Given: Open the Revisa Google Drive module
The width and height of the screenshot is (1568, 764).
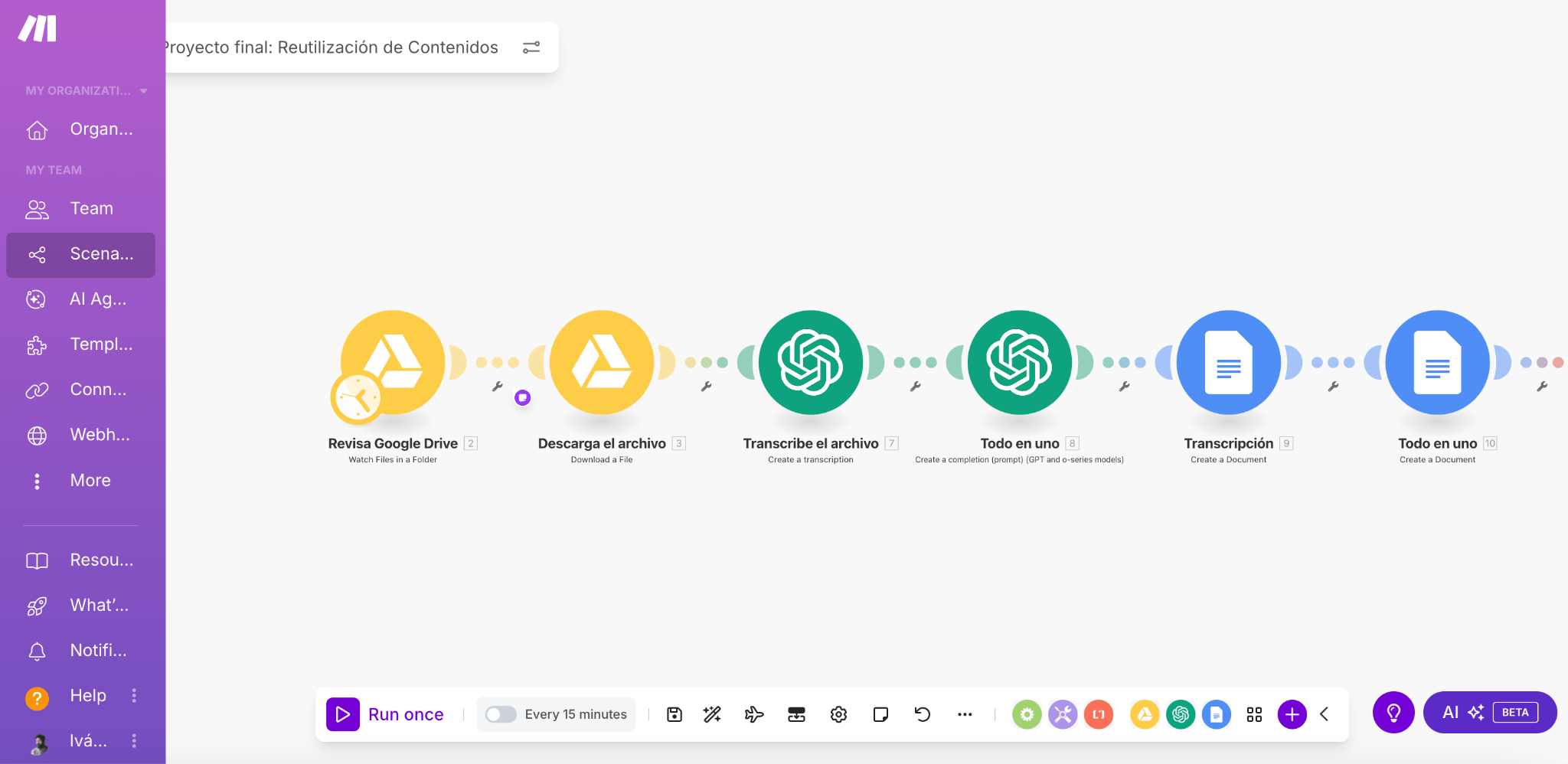Looking at the screenshot, I should click(393, 362).
